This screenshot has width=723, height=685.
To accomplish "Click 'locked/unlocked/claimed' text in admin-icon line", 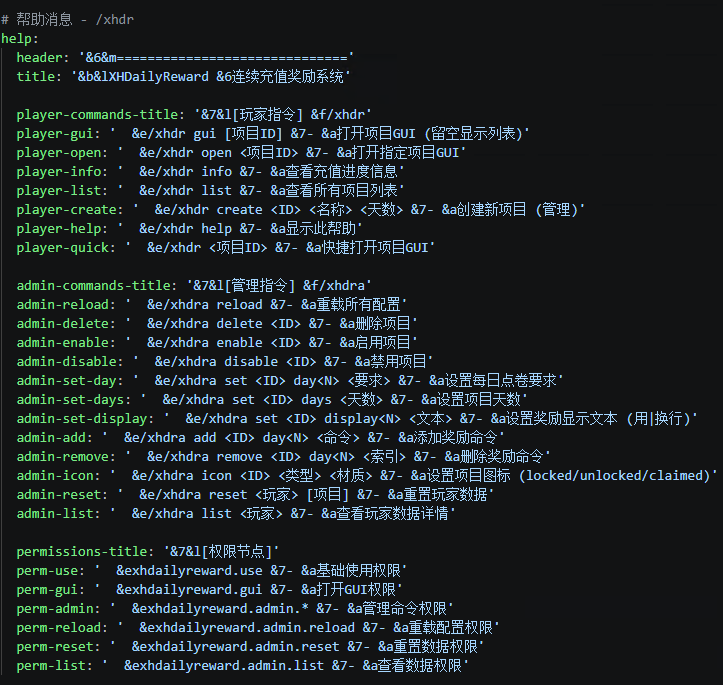I will (x=615, y=476).
